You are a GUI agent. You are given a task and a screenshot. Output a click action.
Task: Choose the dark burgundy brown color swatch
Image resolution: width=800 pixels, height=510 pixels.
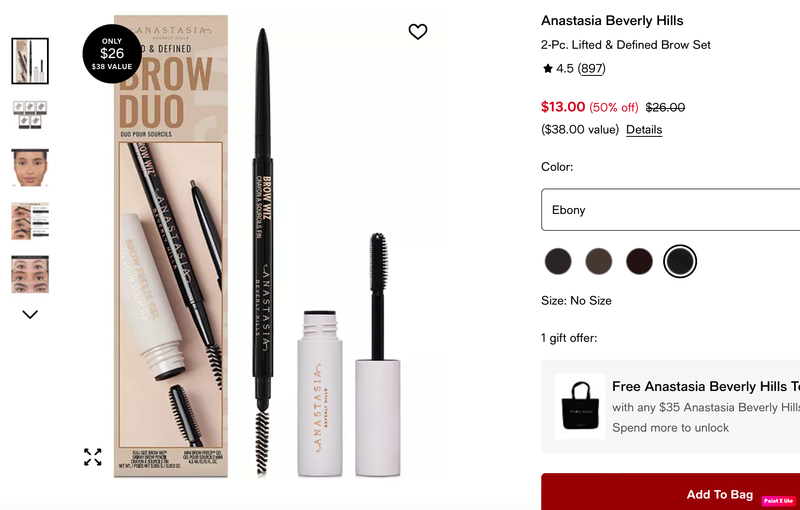tap(639, 261)
